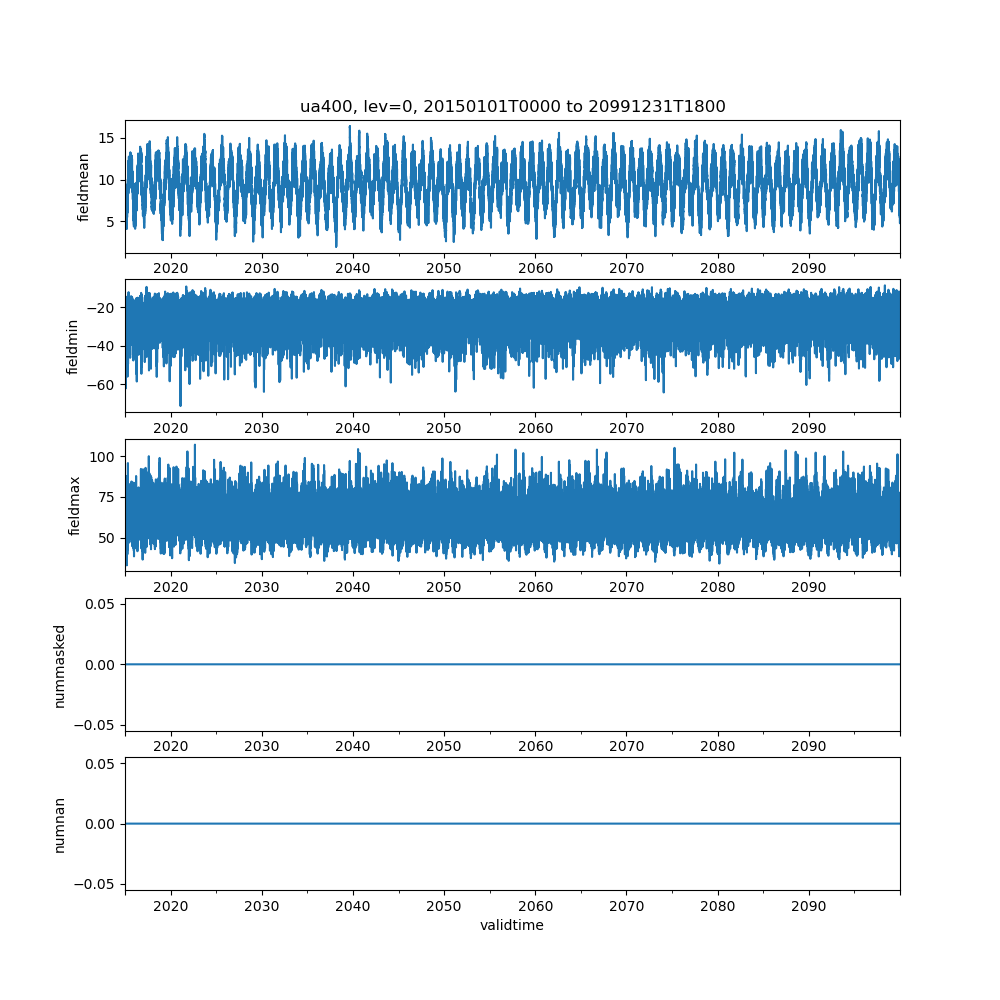
Task: Click the 2070 tick under fieldmax plot
Action: pos(626,588)
